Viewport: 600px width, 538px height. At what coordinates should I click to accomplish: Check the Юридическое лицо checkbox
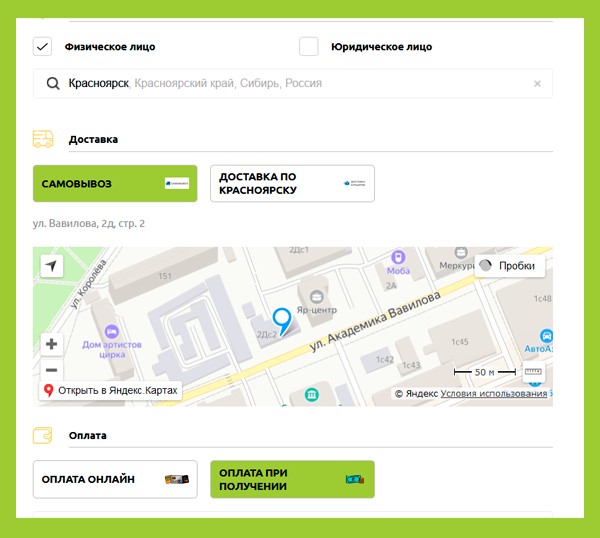point(309,46)
